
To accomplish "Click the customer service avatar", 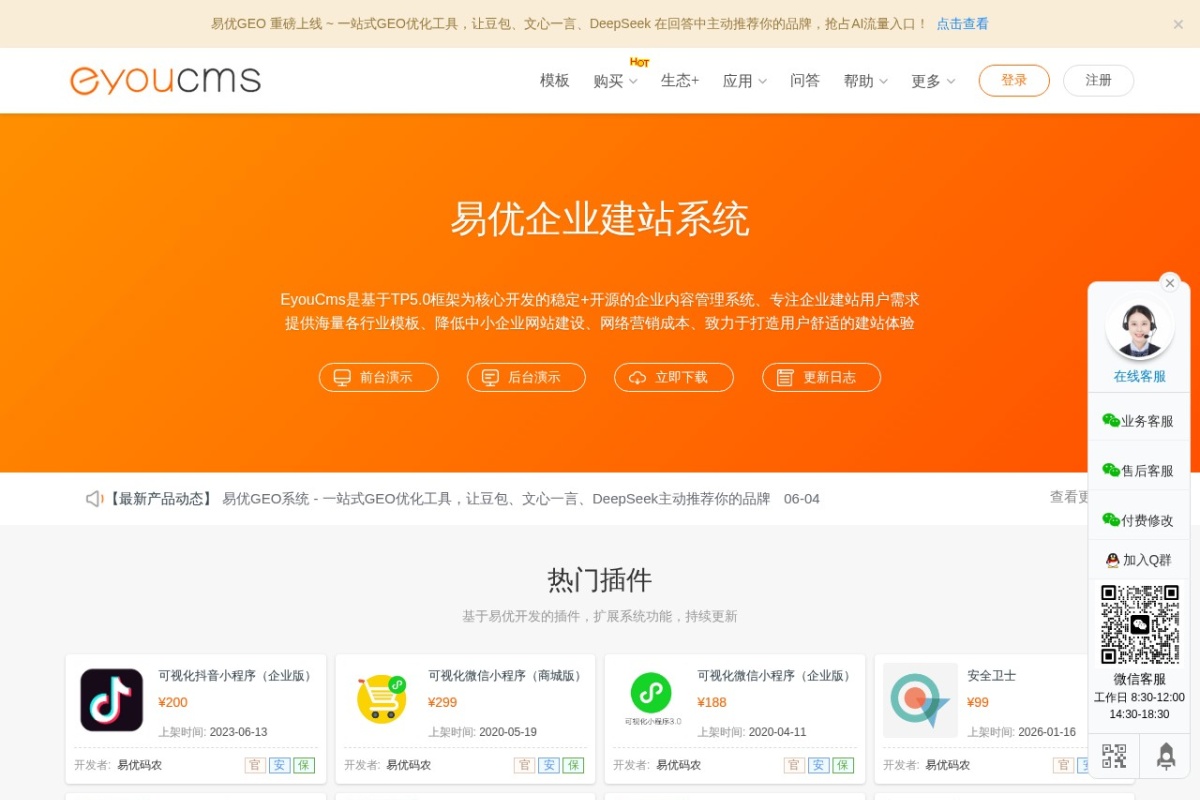I will point(1140,327).
